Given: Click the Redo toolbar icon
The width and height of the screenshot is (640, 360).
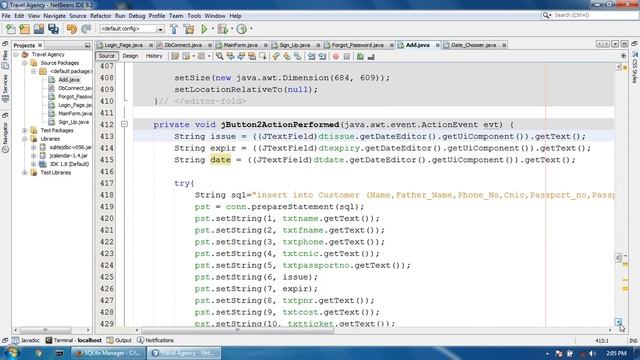Looking at the screenshot, I should pos(86,29).
